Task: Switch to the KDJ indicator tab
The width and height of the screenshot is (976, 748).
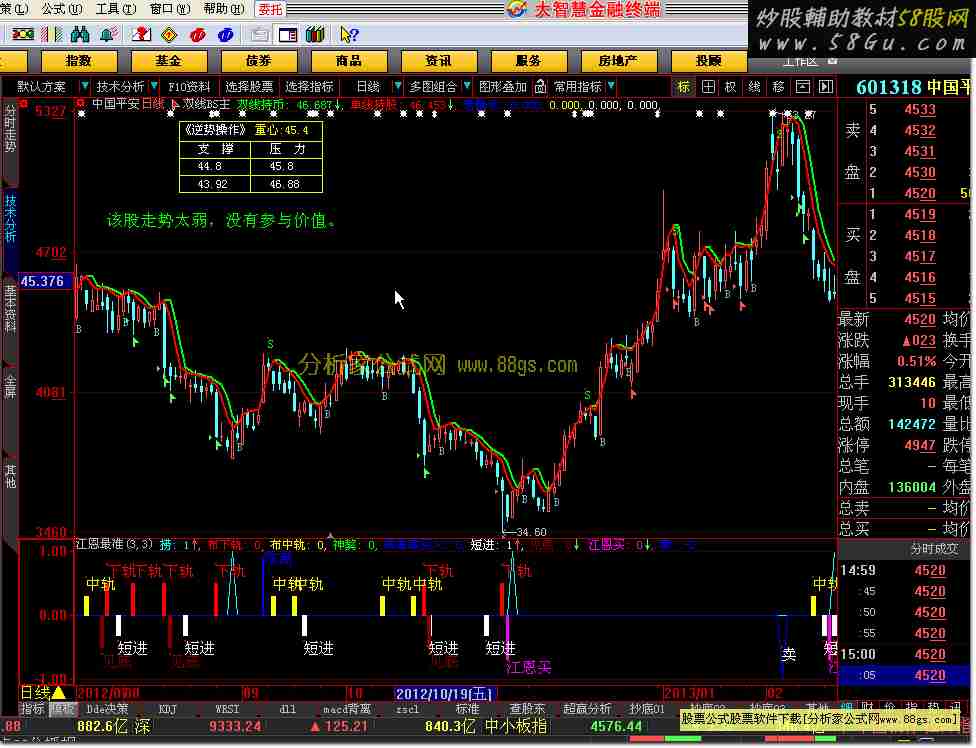Action: coord(167,708)
